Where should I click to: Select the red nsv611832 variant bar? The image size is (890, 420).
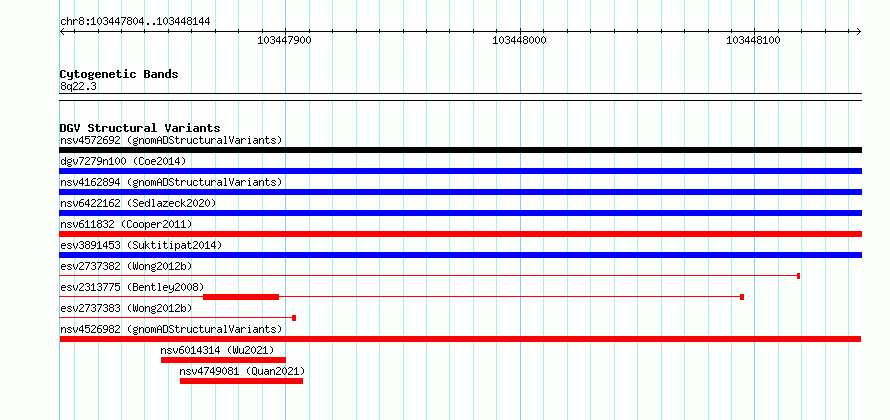tap(460, 234)
